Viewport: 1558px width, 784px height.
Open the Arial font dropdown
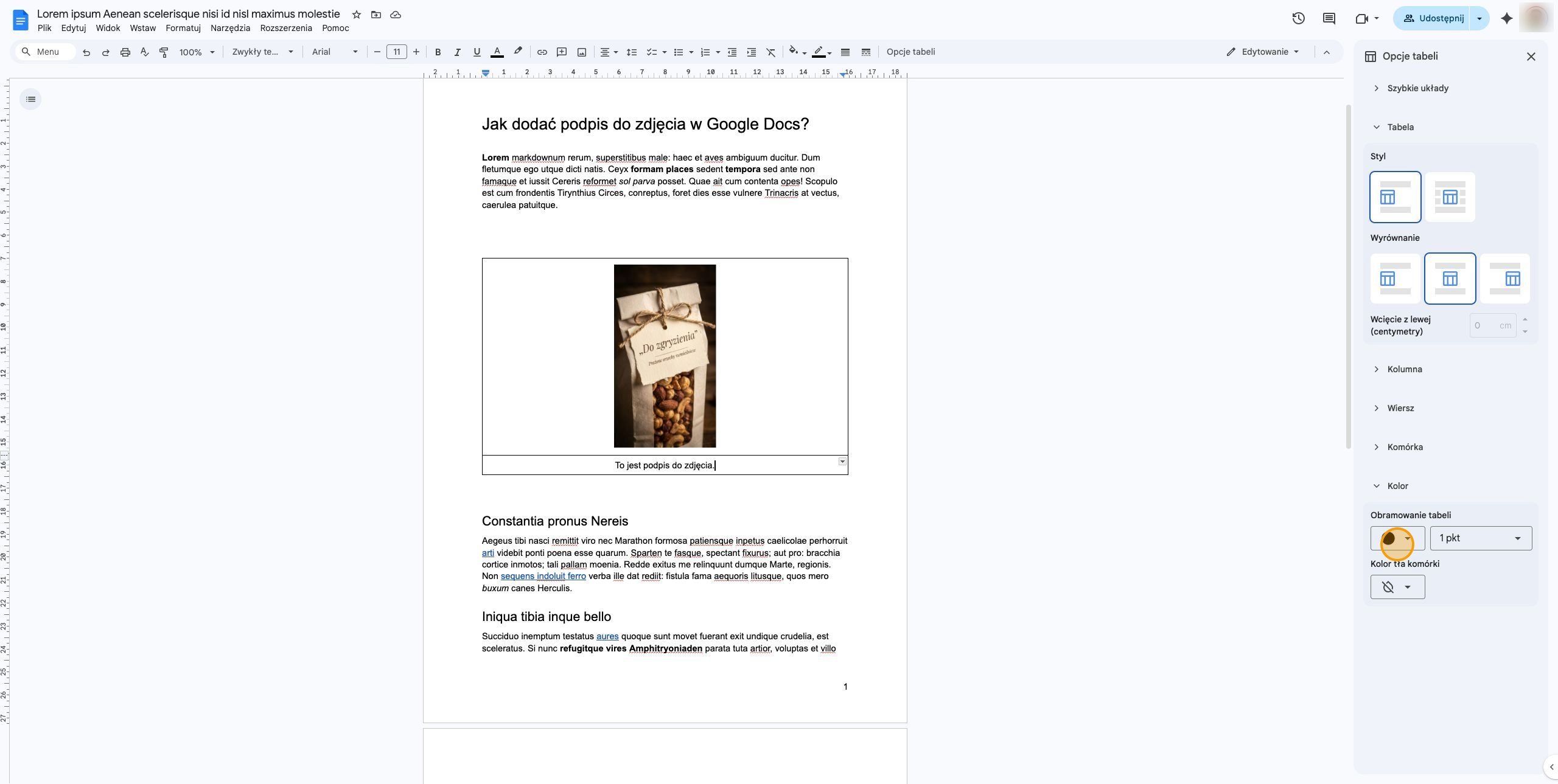(x=335, y=52)
